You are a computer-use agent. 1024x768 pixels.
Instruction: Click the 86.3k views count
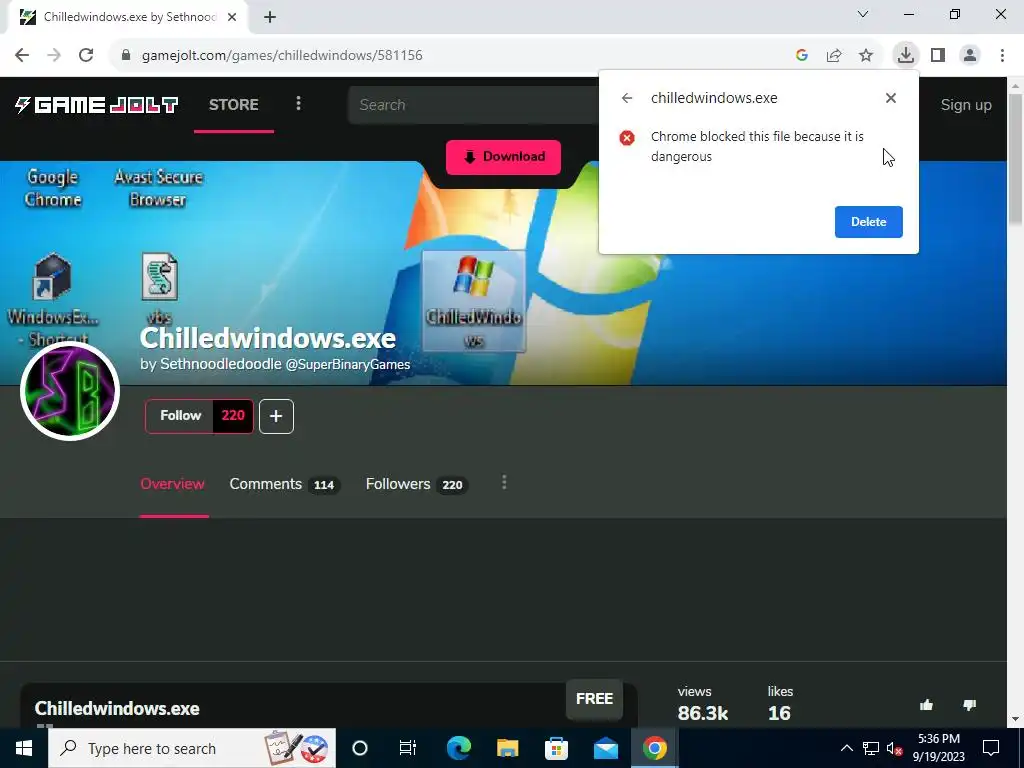click(x=703, y=713)
